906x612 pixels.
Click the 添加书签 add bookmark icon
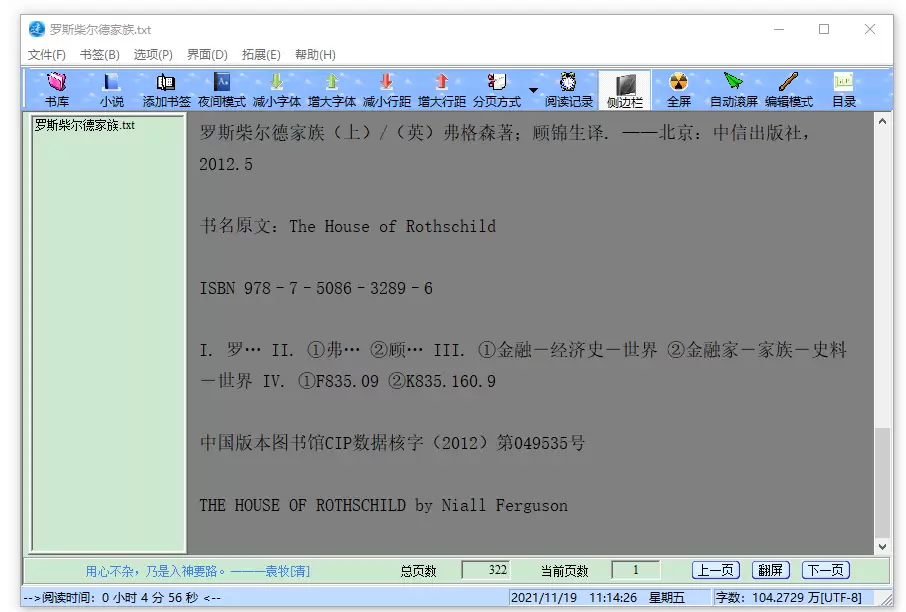point(166,90)
